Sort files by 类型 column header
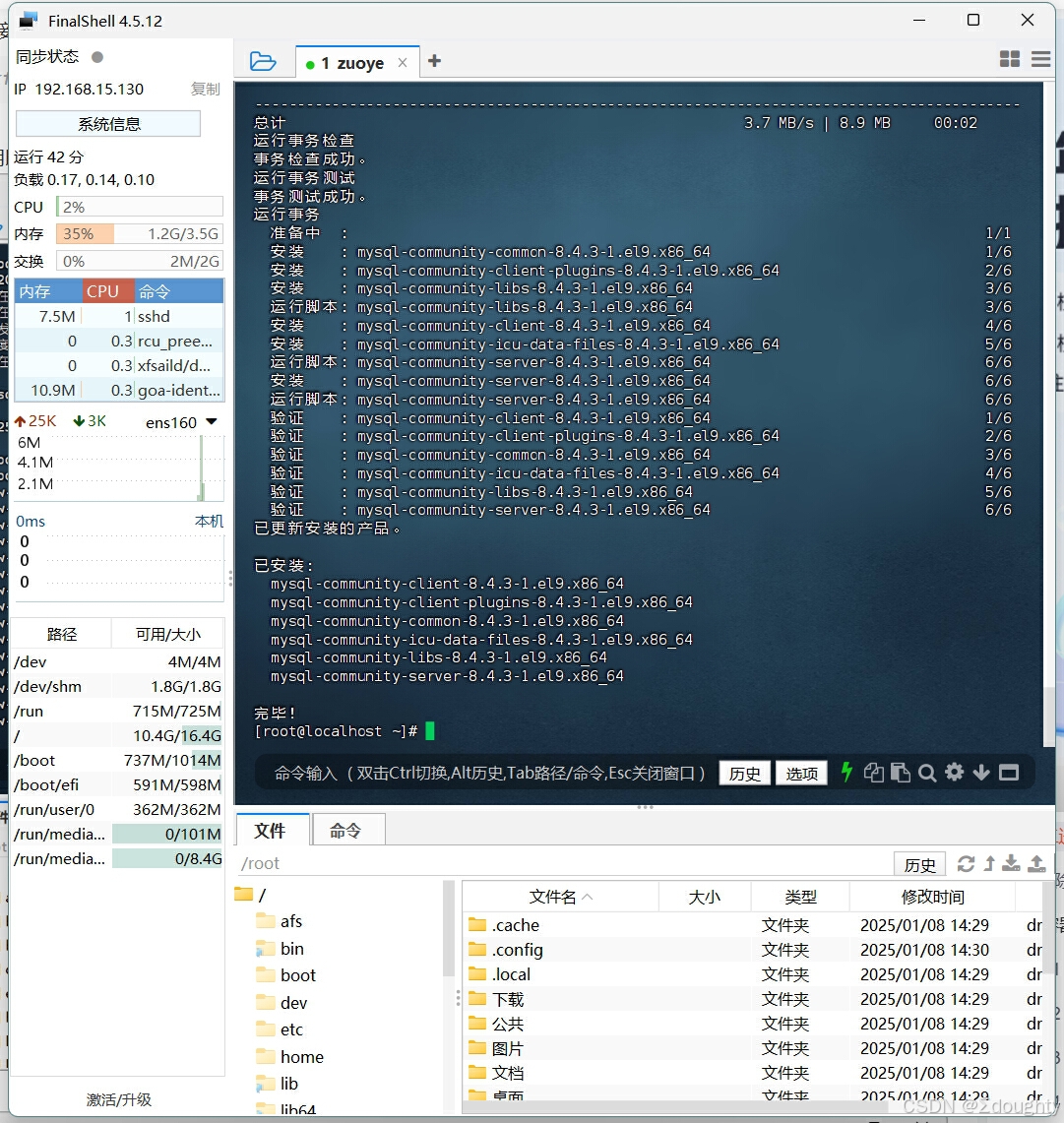Viewport: 1064px width, 1123px height. [800, 897]
